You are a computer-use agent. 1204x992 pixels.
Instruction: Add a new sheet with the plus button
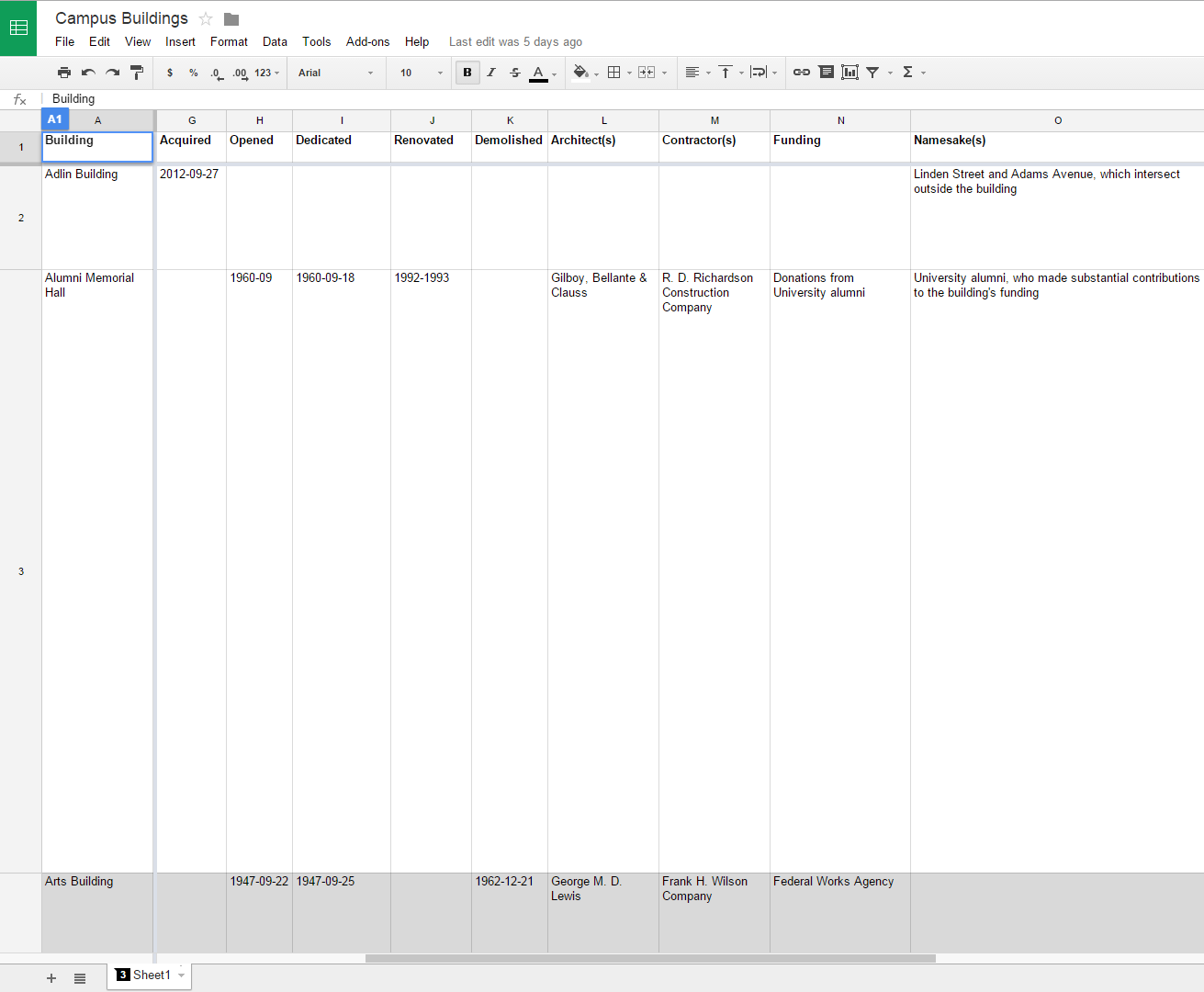51,977
